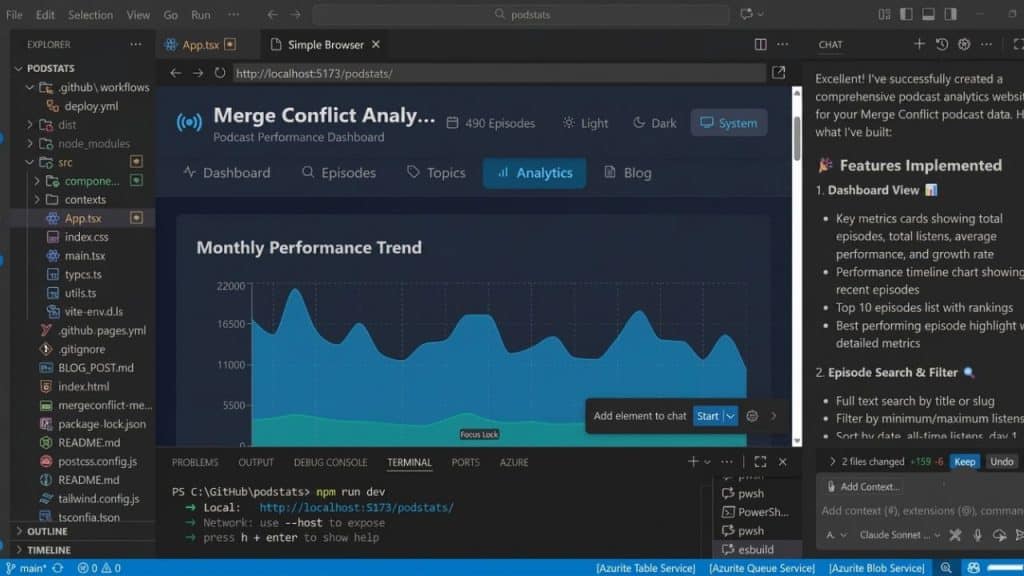Viewport: 1024px width, 576px height.
Task: Toggle secondary side bar layout icon
Action: coord(950,14)
